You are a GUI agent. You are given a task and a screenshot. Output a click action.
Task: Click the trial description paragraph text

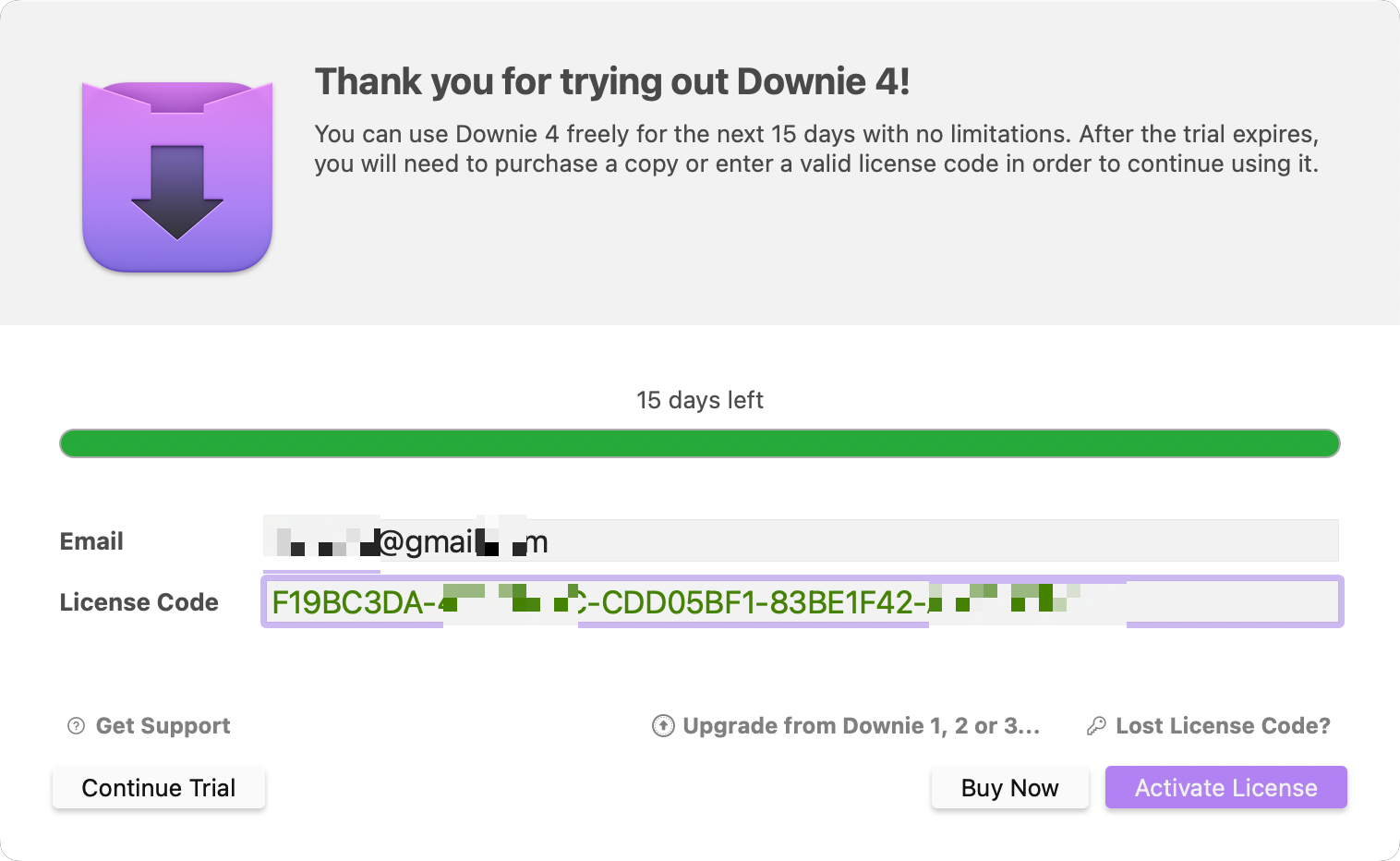815,149
